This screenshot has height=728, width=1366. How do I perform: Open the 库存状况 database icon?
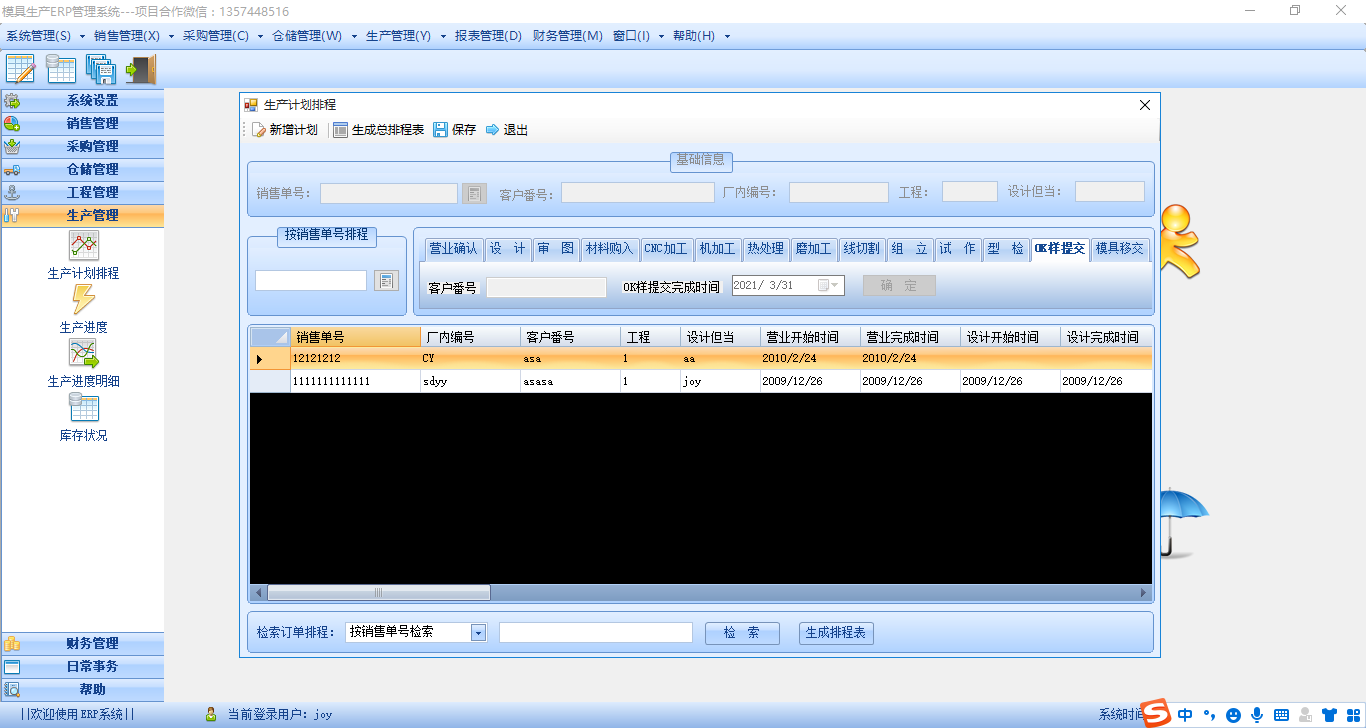[83, 407]
